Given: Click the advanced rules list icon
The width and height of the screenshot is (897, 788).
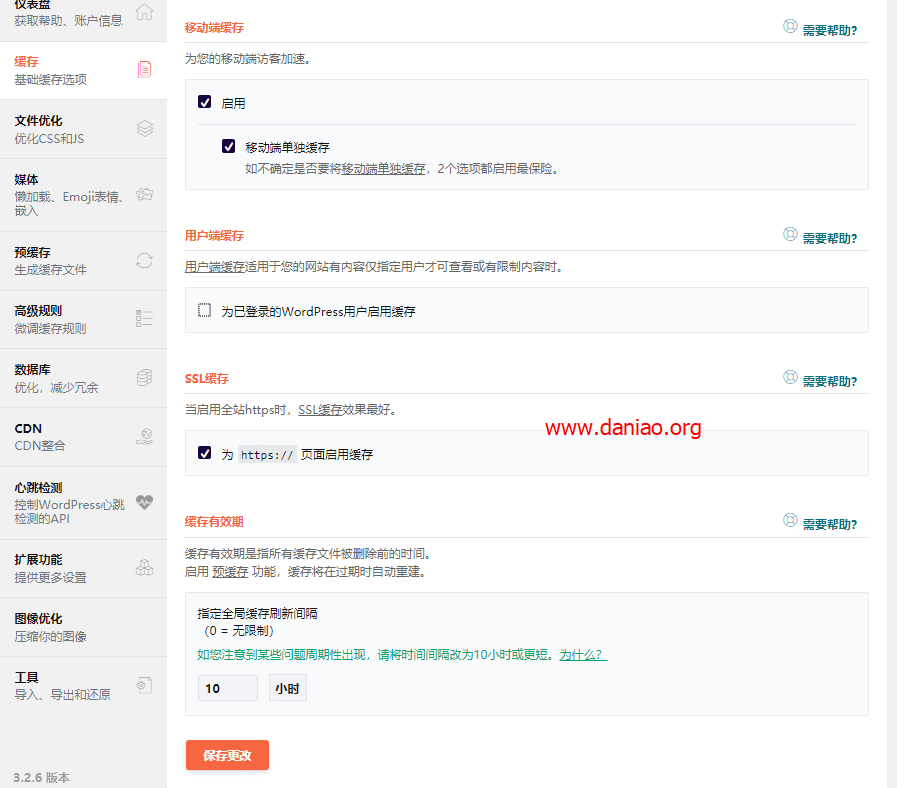Looking at the screenshot, I should coord(144,318).
